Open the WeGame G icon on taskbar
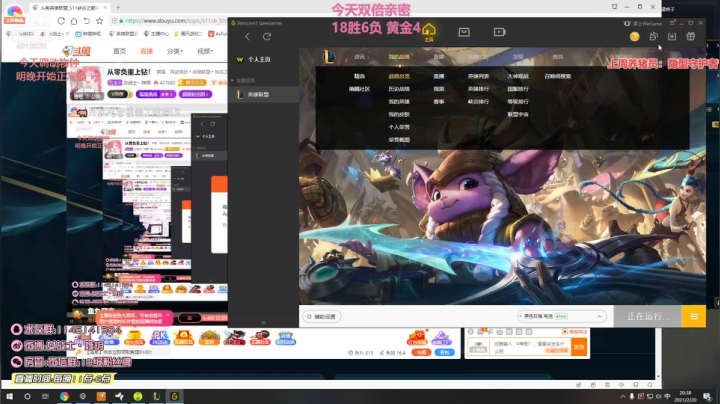Viewport: 720px width, 404px height. [174, 396]
